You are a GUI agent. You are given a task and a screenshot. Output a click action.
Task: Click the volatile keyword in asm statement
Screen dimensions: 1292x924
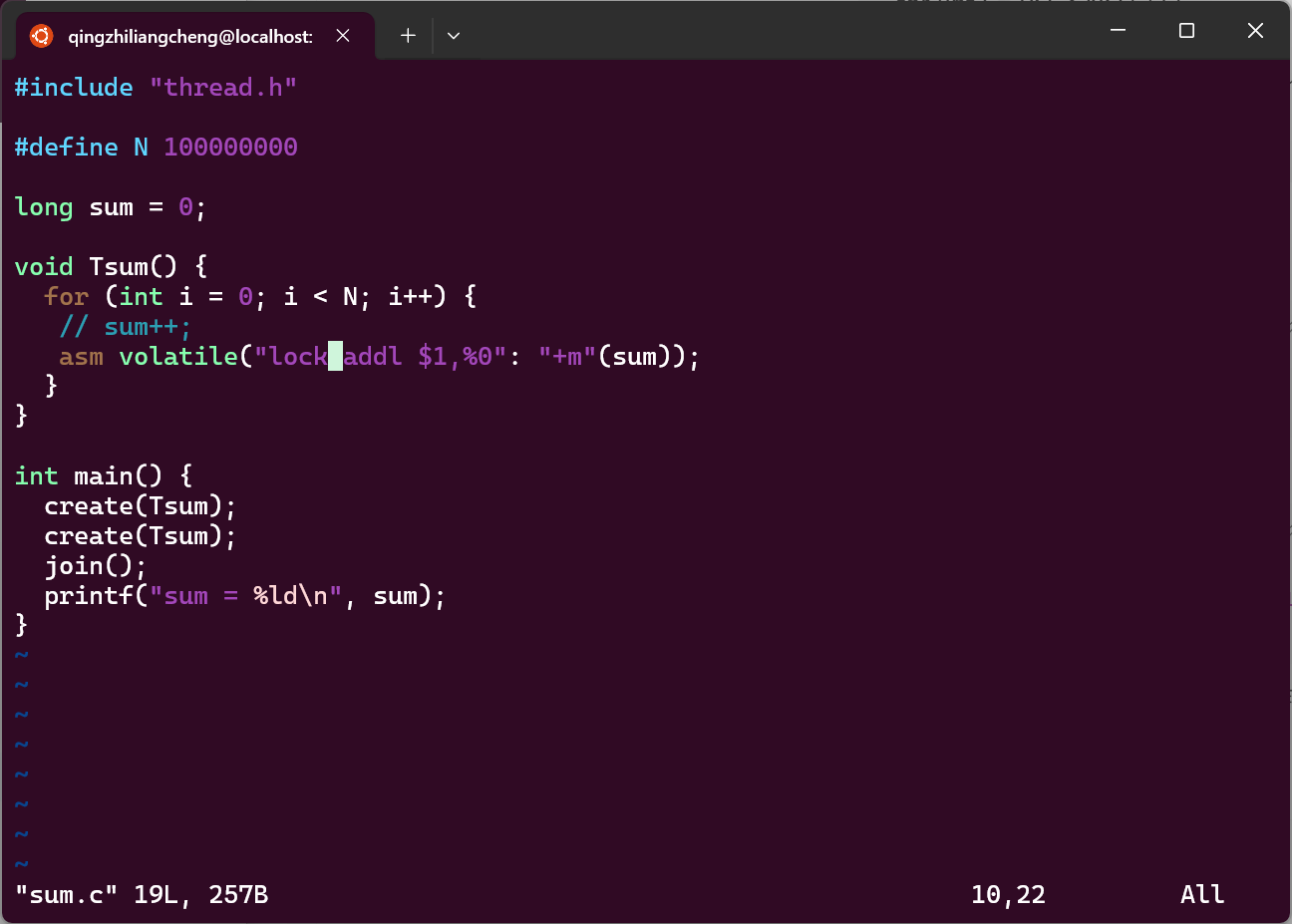coord(178,357)
